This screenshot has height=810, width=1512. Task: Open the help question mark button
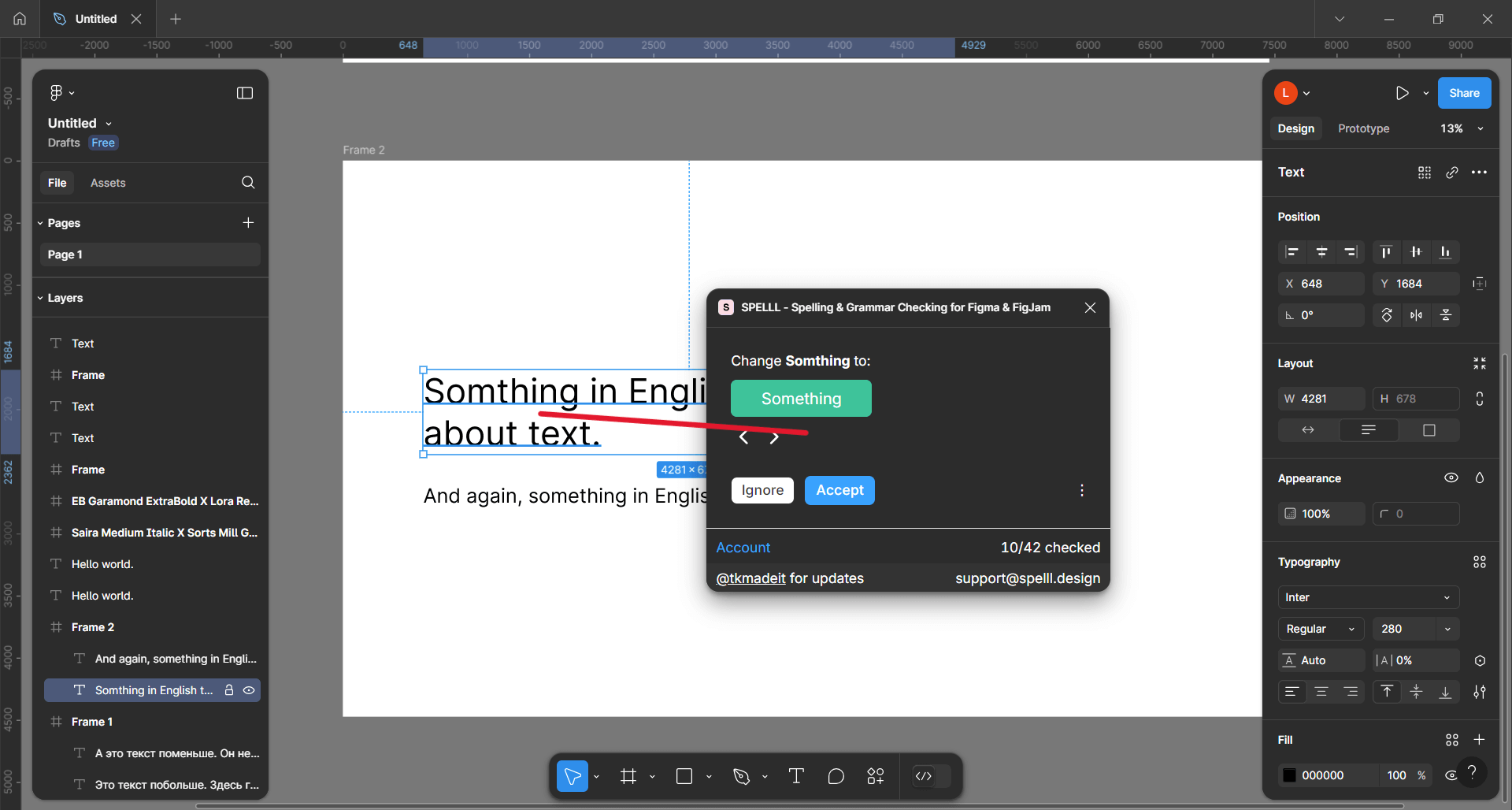(x=1471, y=772)
